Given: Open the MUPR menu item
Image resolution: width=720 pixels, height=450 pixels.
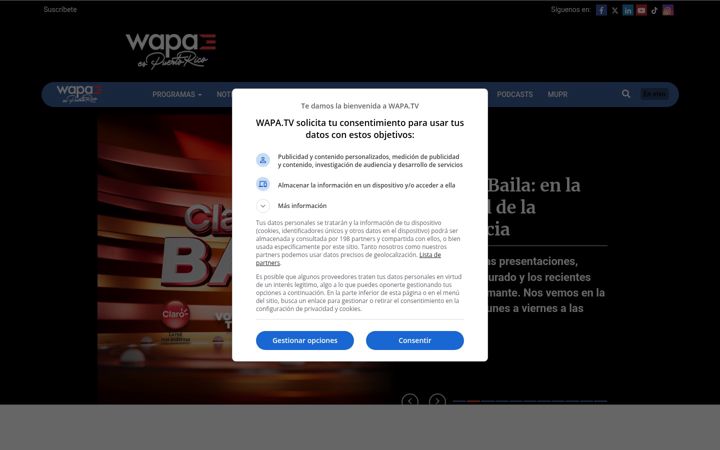Looking at the screenshot, I should [x=557, y=94].
